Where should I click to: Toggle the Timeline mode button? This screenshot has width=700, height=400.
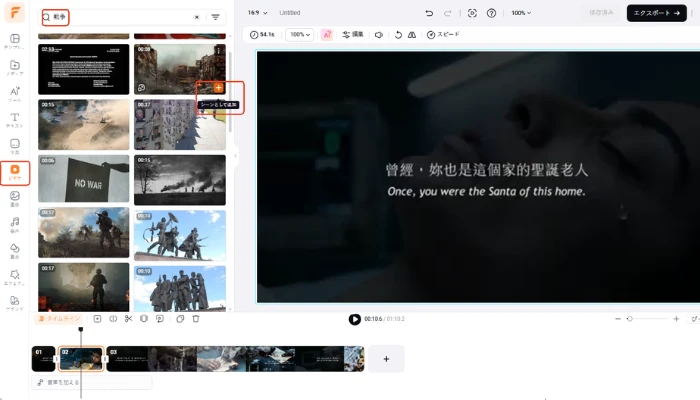pyautogui.click(x=58, y=319)
